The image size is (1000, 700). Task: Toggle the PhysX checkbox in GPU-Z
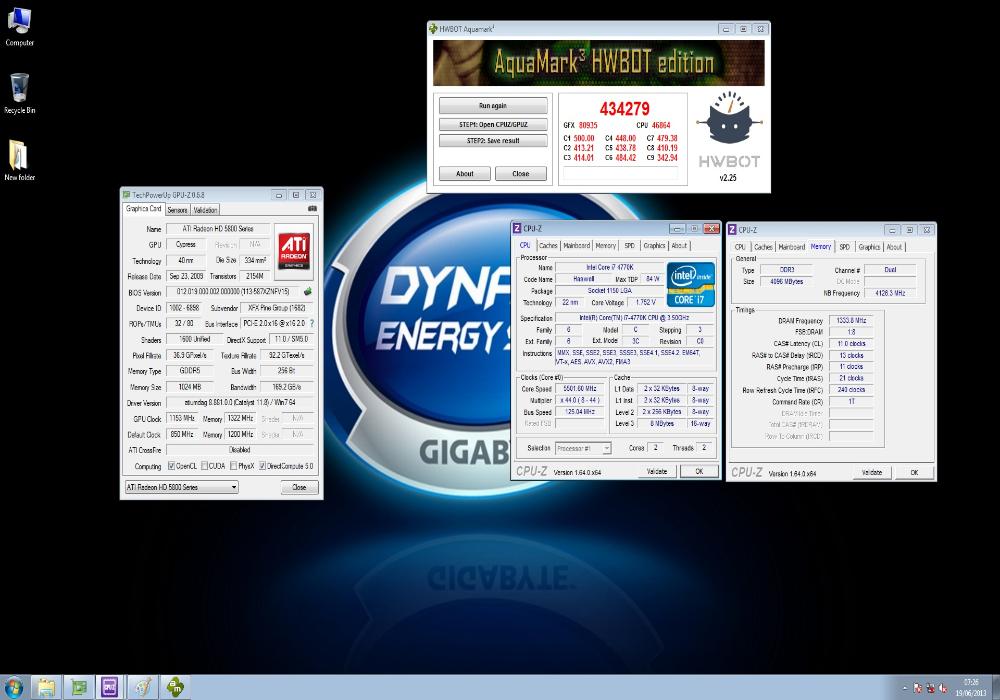tap(233, 466)
